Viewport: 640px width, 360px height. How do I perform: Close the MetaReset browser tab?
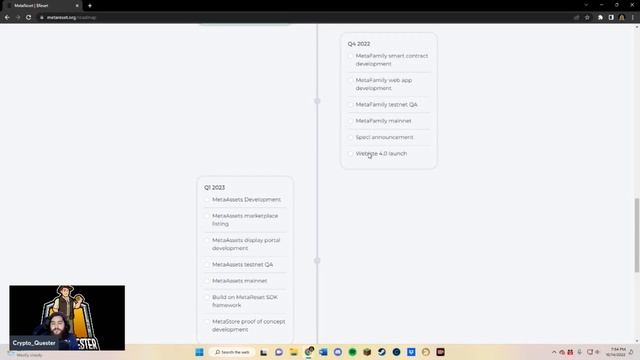click(x=77, y=6)
